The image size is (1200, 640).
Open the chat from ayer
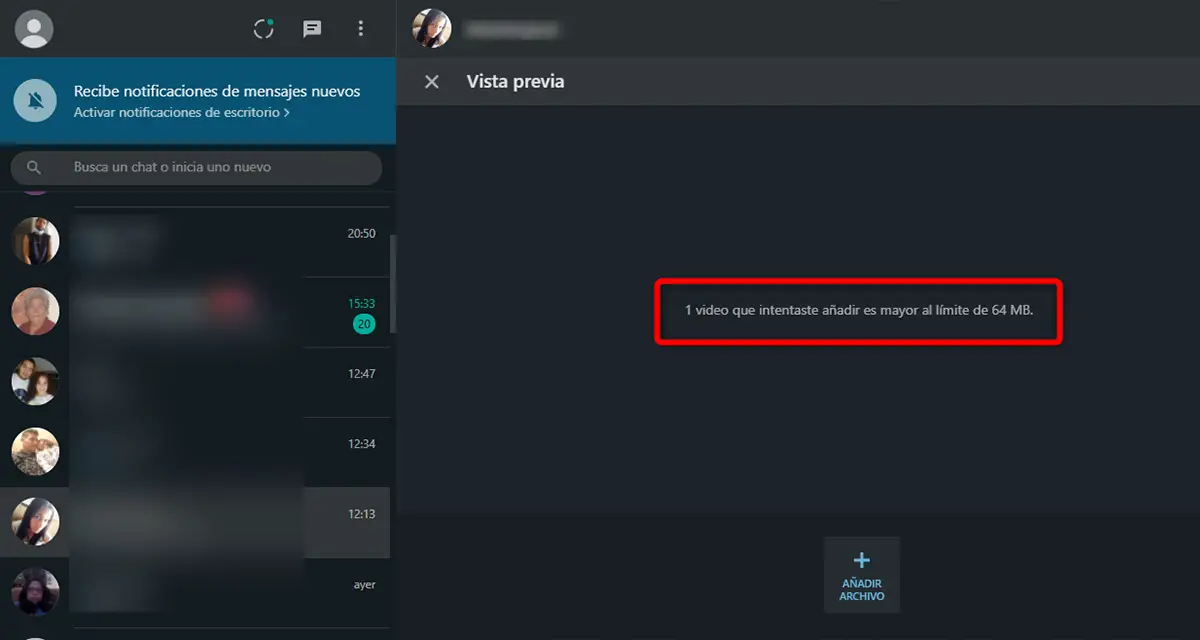coord(195,592)
